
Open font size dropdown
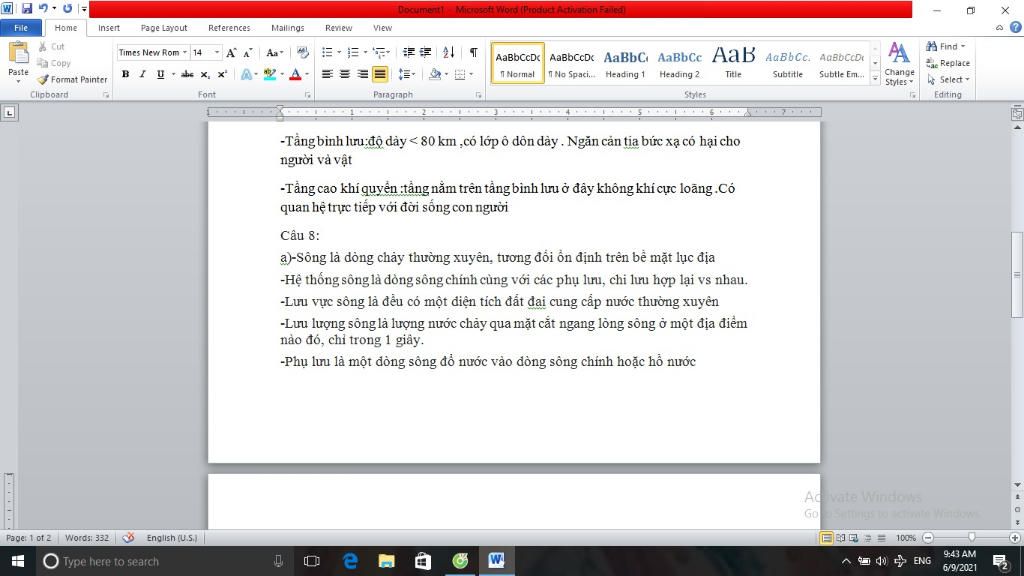pyautogui.click(x=217, y=52)
